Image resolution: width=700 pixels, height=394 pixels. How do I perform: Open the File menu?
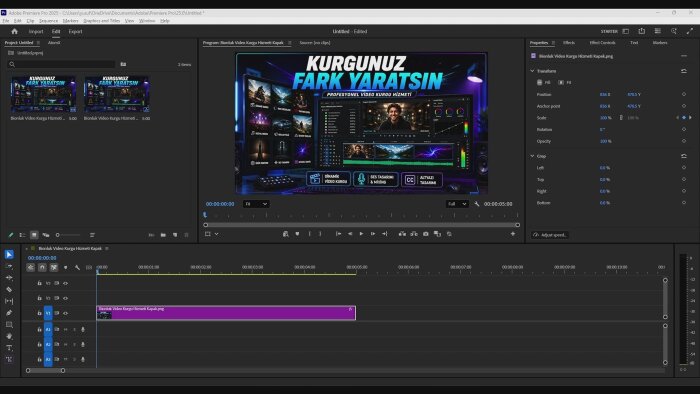point(5,21)
